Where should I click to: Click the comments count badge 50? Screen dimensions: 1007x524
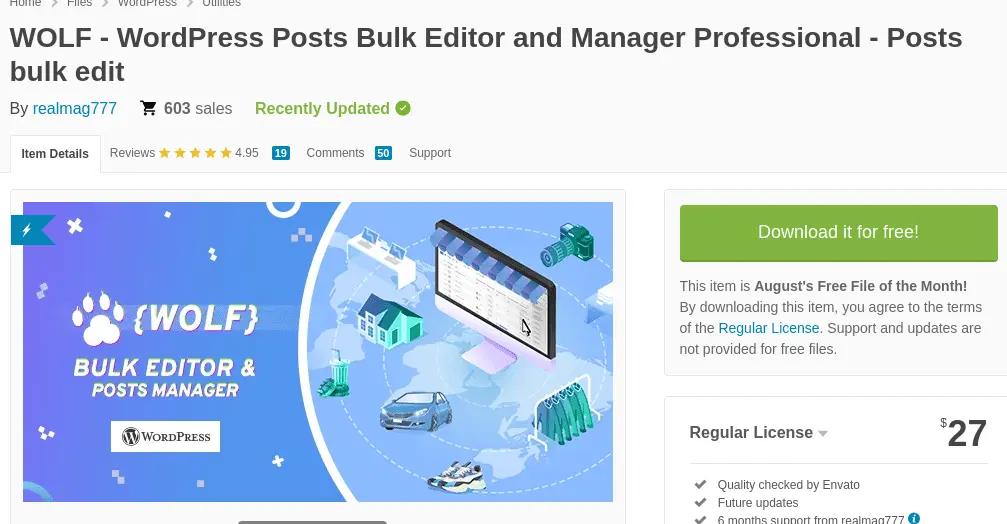[x=383, y=153]
